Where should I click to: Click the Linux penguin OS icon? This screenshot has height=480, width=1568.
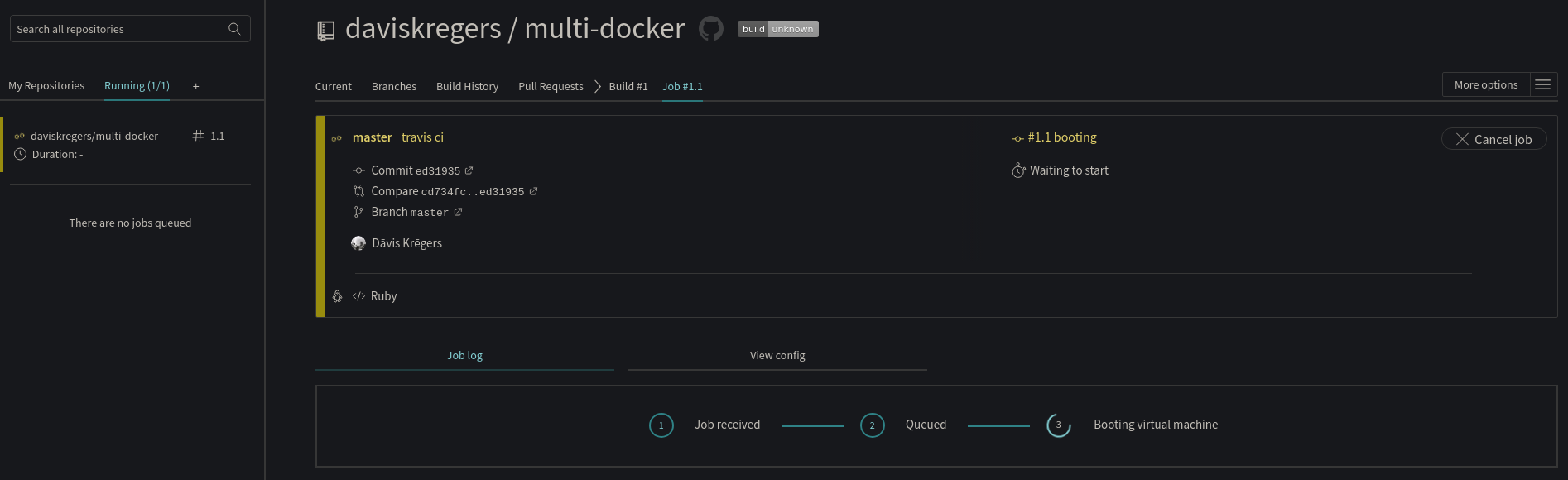[337, 296]
